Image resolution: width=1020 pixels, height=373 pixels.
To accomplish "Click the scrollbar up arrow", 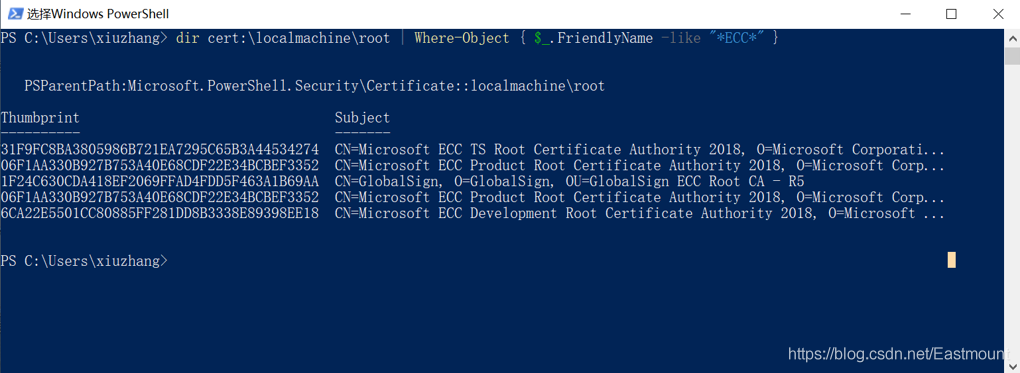I will coord(1012,38).
